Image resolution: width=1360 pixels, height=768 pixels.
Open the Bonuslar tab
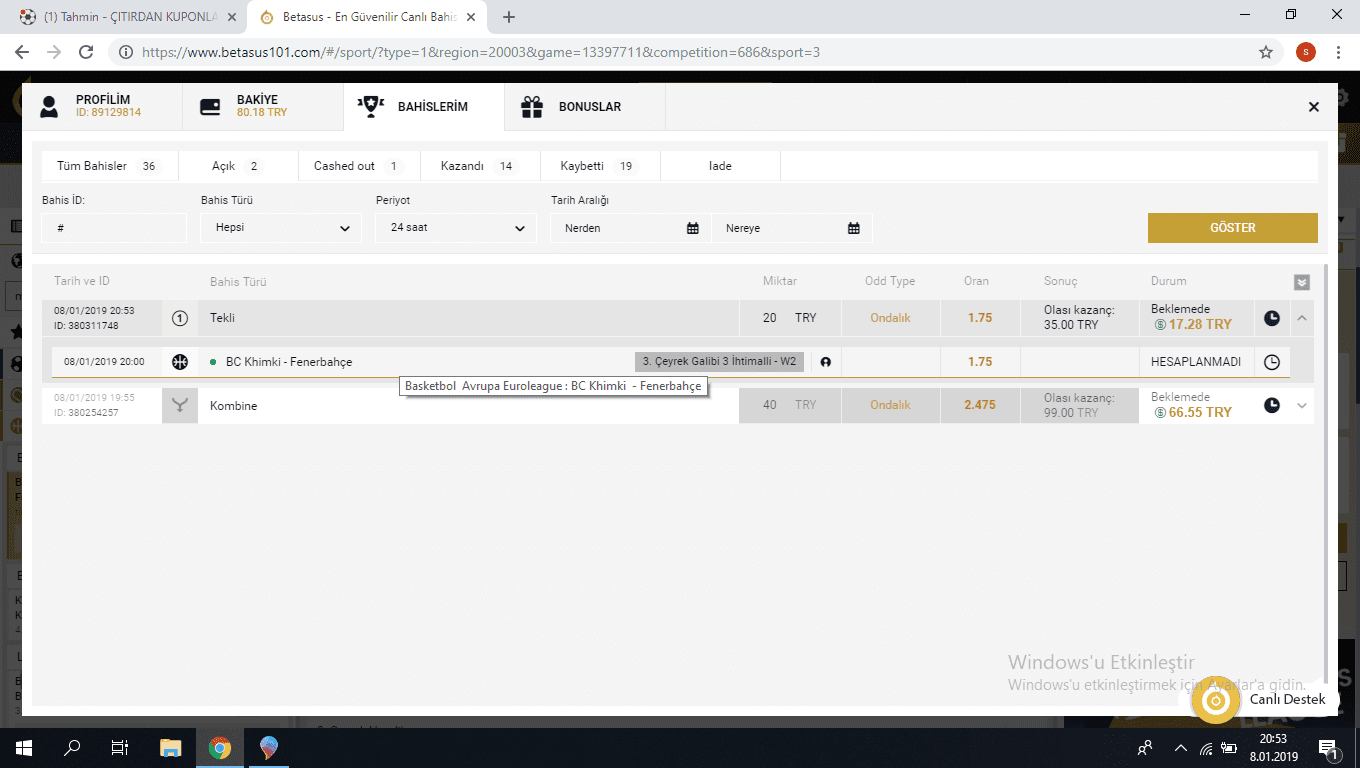coord(584,106)
